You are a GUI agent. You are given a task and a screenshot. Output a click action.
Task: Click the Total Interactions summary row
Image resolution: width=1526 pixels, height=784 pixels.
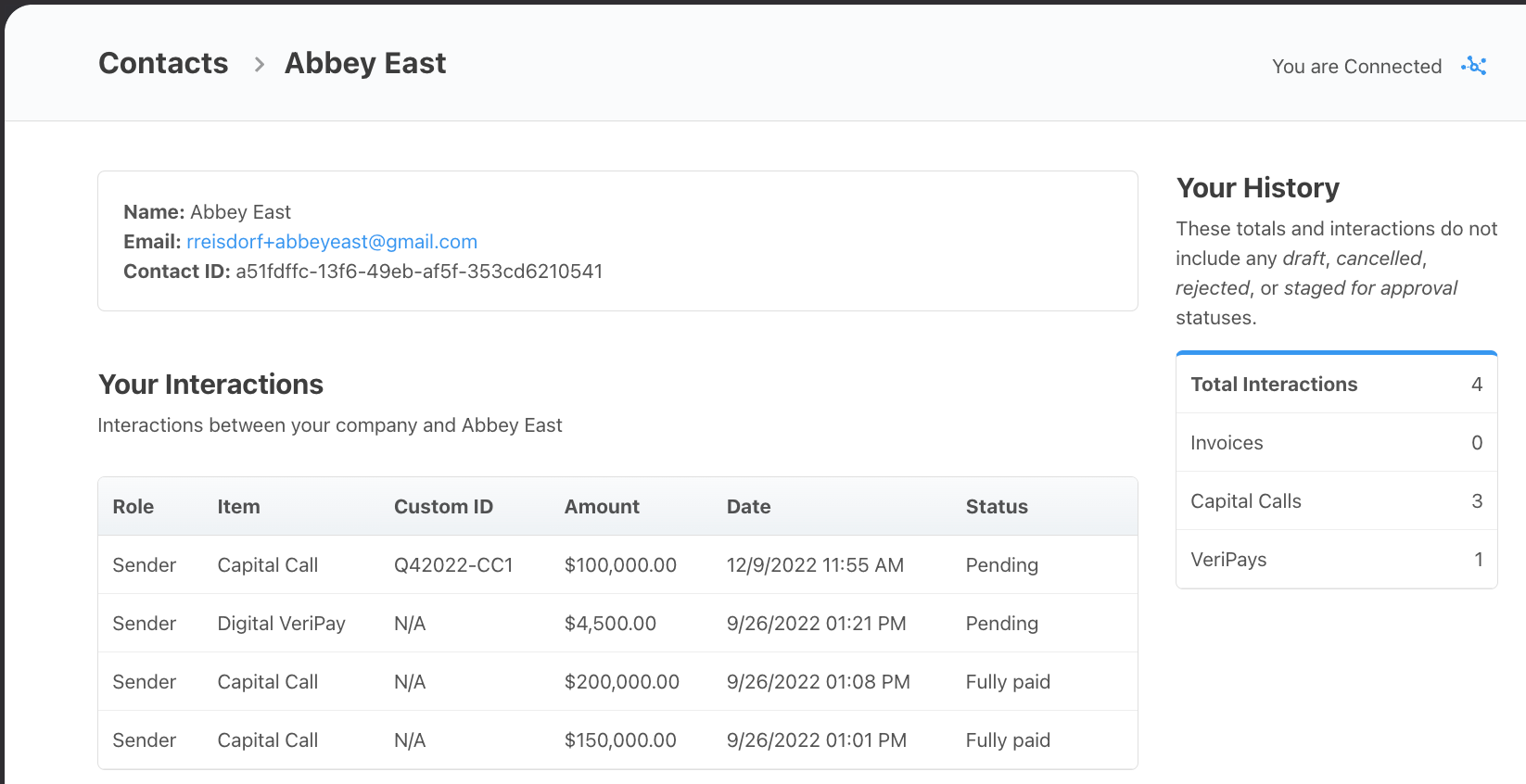coord(1336,385)
